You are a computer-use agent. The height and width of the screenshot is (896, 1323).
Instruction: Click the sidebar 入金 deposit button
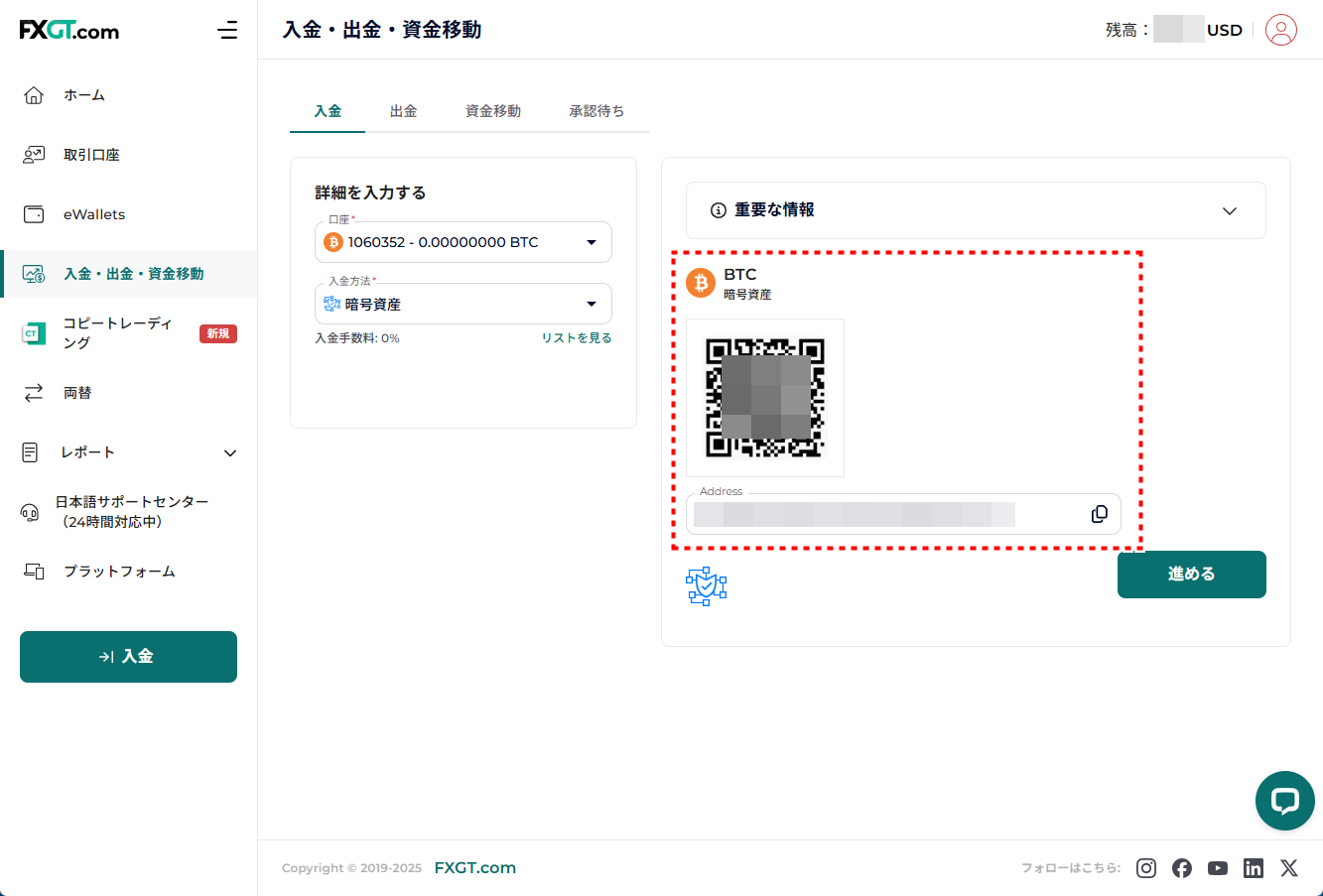point(128,657)
